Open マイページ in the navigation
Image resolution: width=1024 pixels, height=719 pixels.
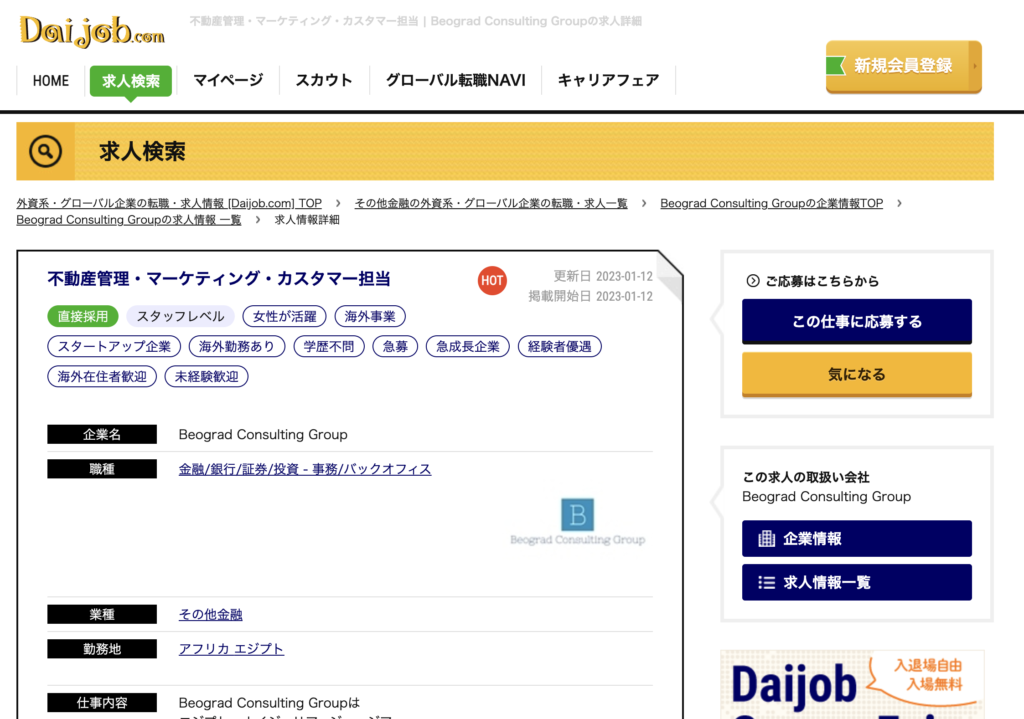228,80
